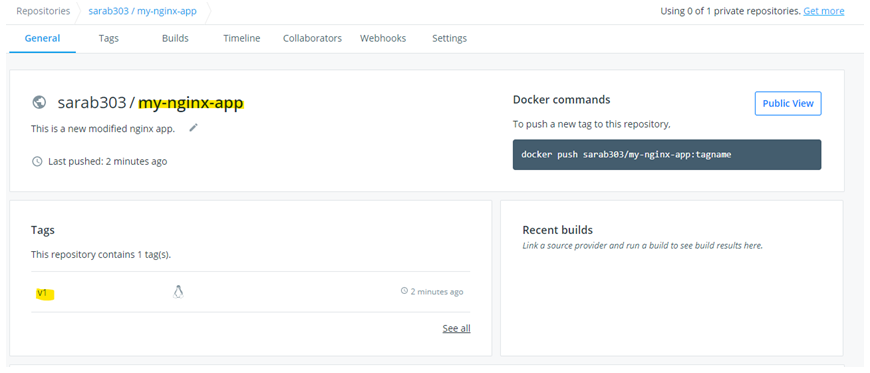
Task: Click the pencil edit description icon
Action: pos(193,128)
